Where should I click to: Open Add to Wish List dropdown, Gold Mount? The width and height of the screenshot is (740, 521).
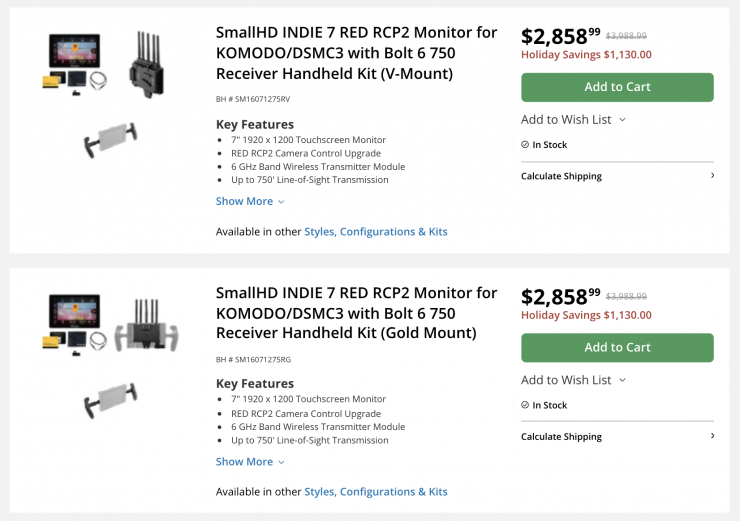573,379
